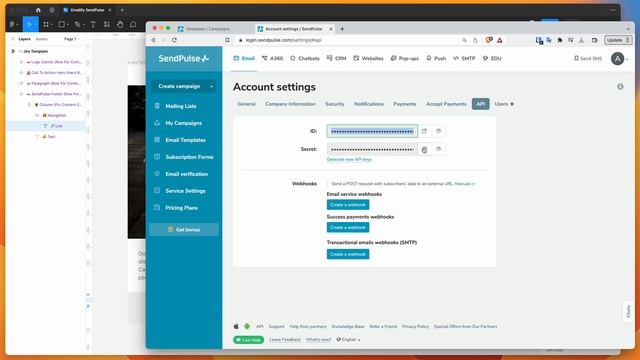Copy the API Secret value
The height and width of the screenshot is (360, 640).
click(x=424, y=149)
